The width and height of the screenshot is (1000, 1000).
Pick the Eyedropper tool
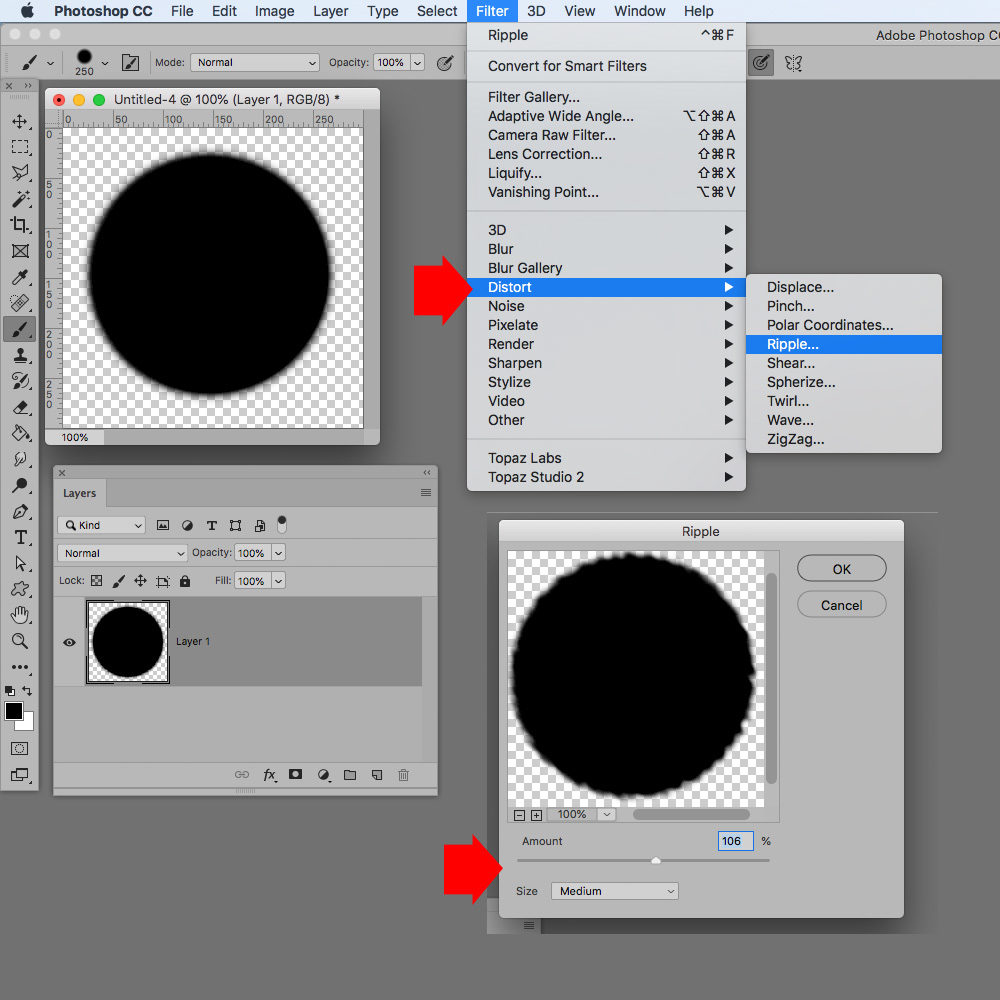20,277
